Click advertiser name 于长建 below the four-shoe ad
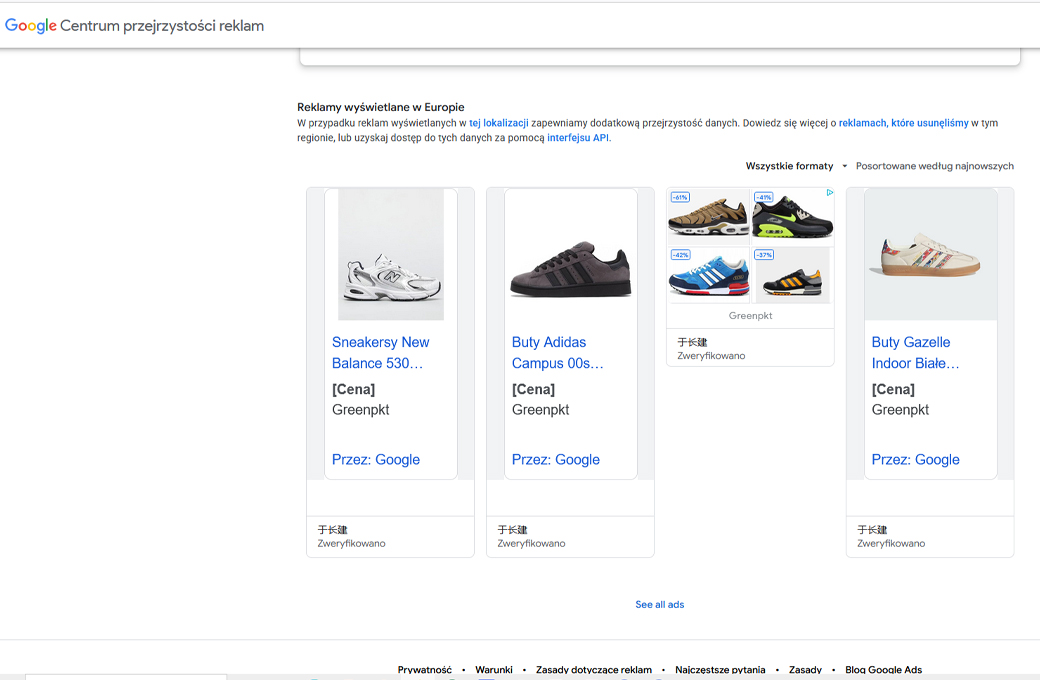 pos(692,342)
